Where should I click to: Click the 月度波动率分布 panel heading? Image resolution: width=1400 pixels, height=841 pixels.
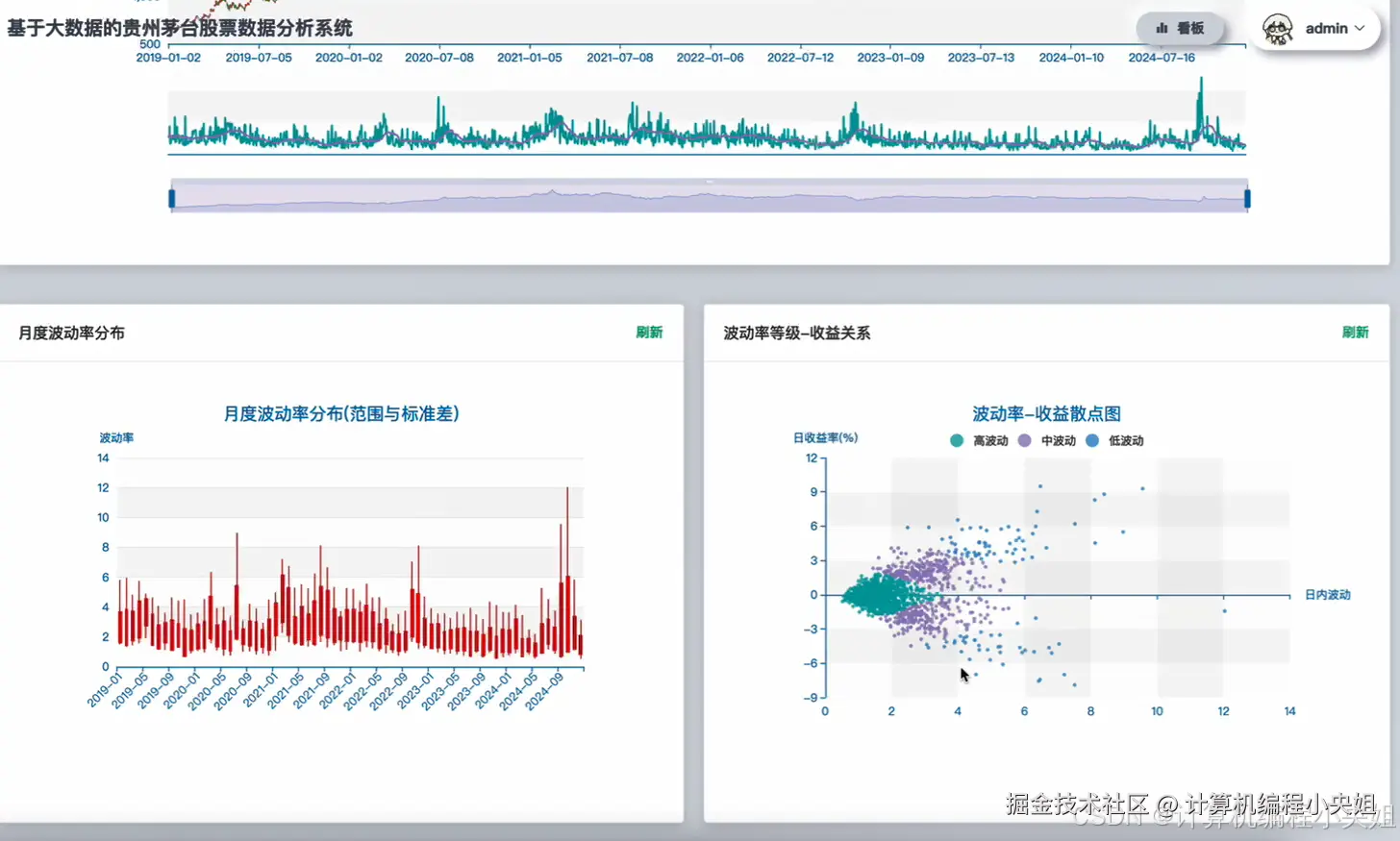click(x=72, y=333)
